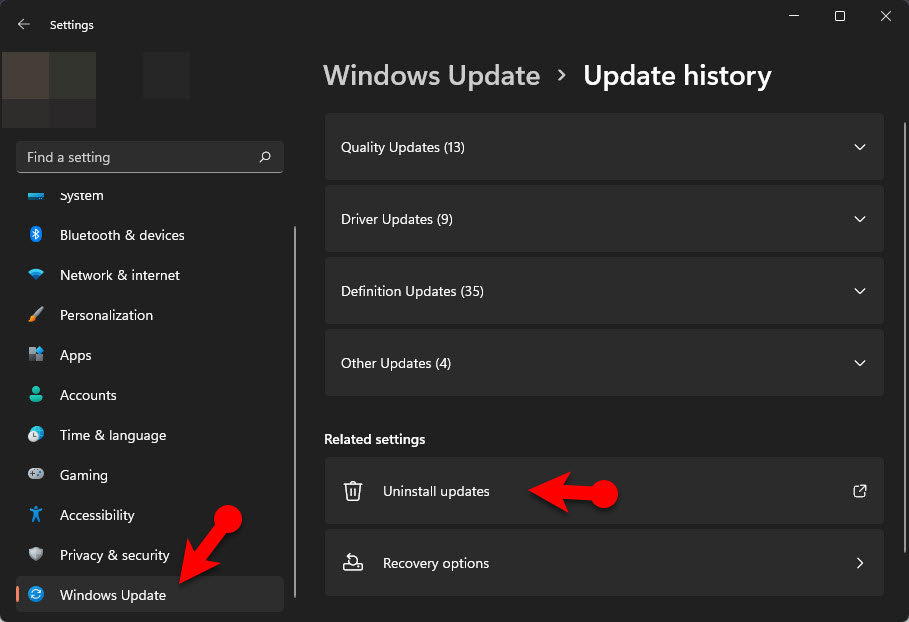
Task: Click the user profile avatar
Action: pyautogui.click(x=49, y=89)
